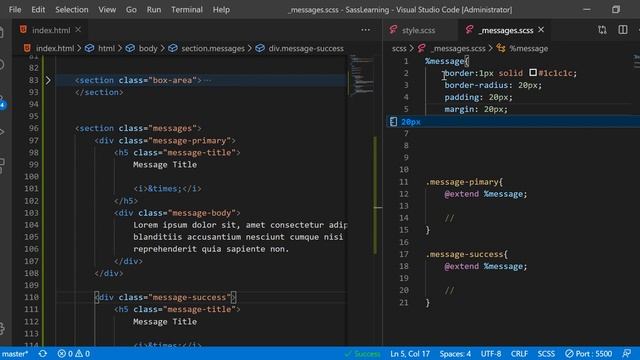Click the Synchronize Changes icon
The width and height of the screenshot is (640, 360).
43,353
